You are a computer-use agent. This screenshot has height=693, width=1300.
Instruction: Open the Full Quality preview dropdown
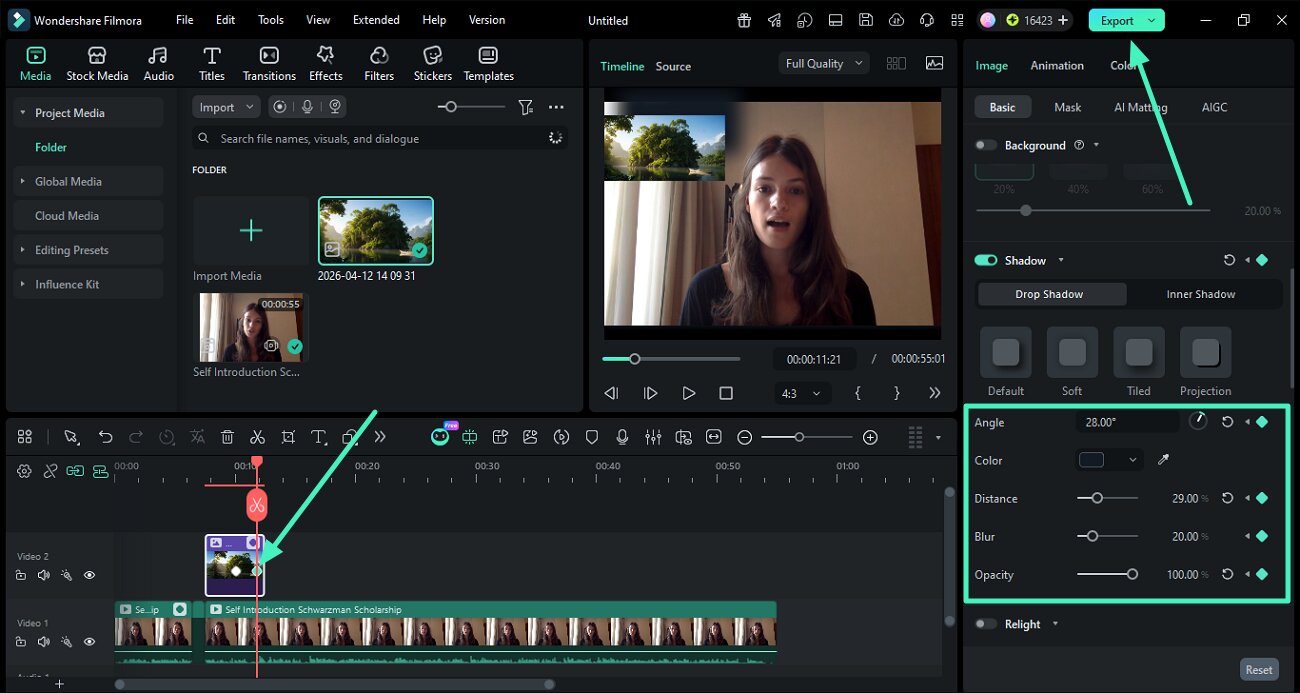(x=823, y=63)
